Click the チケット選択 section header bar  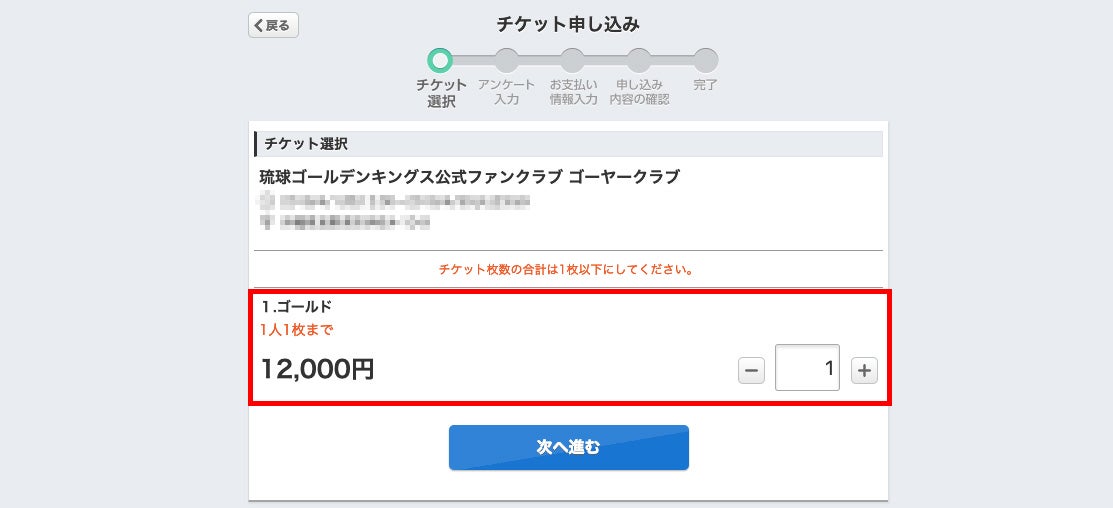[x=569, y=144]
